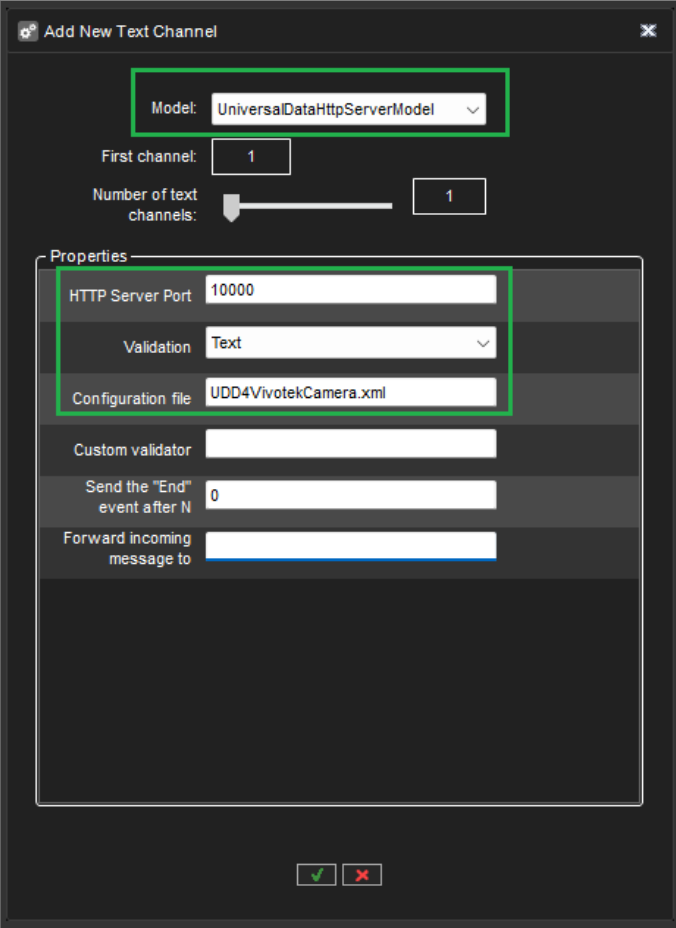Click the Custom validator label

(x=132, y=450)
